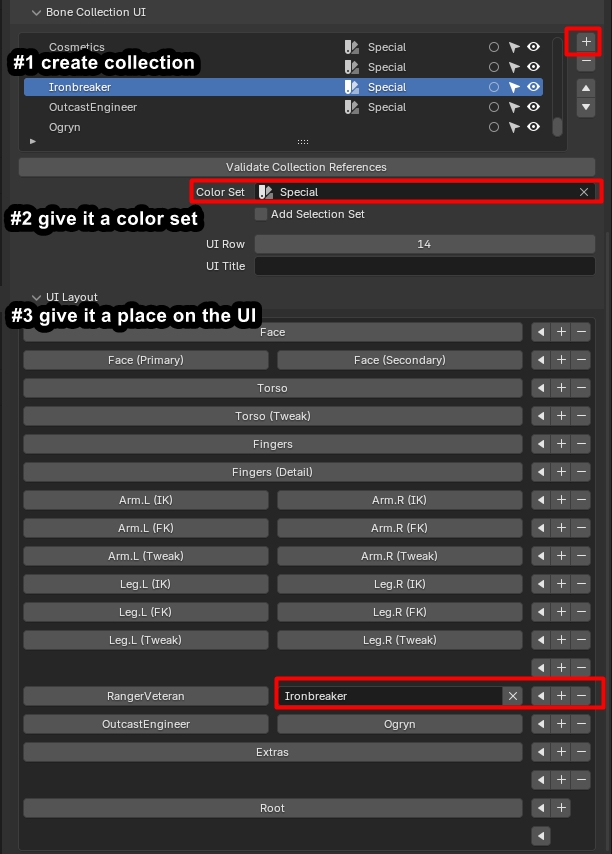Remove the Ironbreaker row with minus
612x854 pixels.
pyautogui.click(x=581, y=696)
